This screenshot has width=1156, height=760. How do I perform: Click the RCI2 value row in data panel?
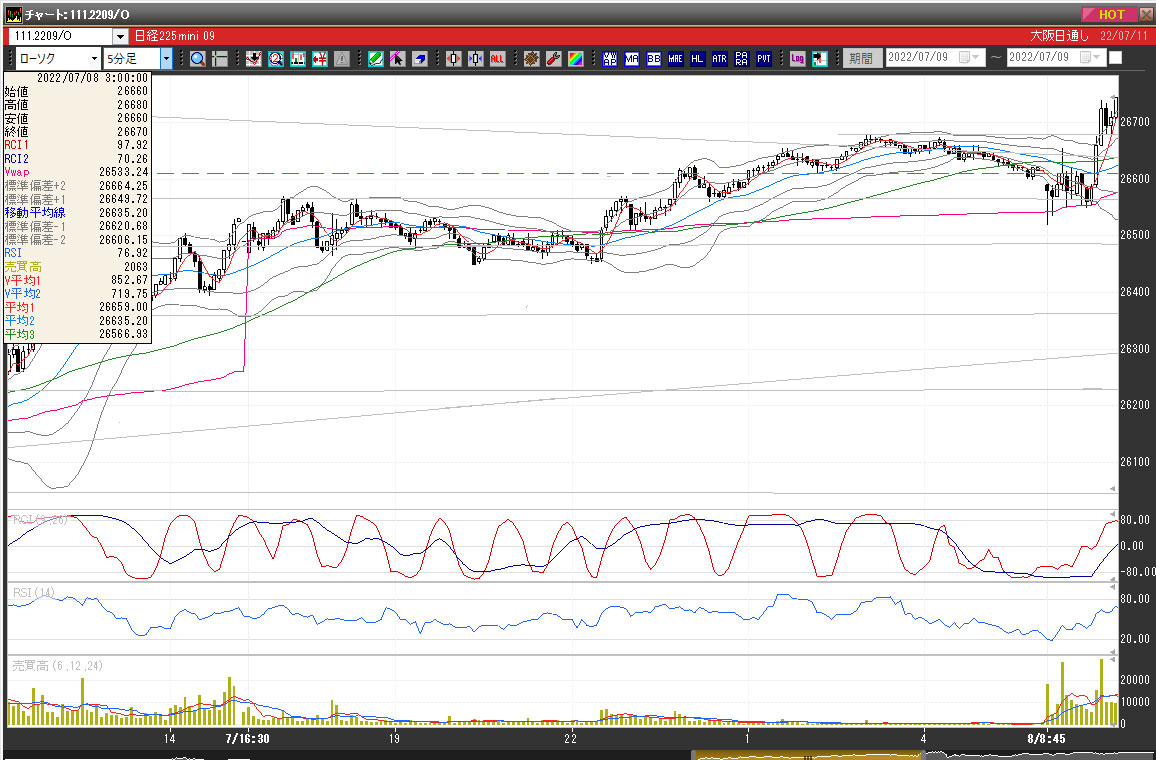click(x=77, y=158)
